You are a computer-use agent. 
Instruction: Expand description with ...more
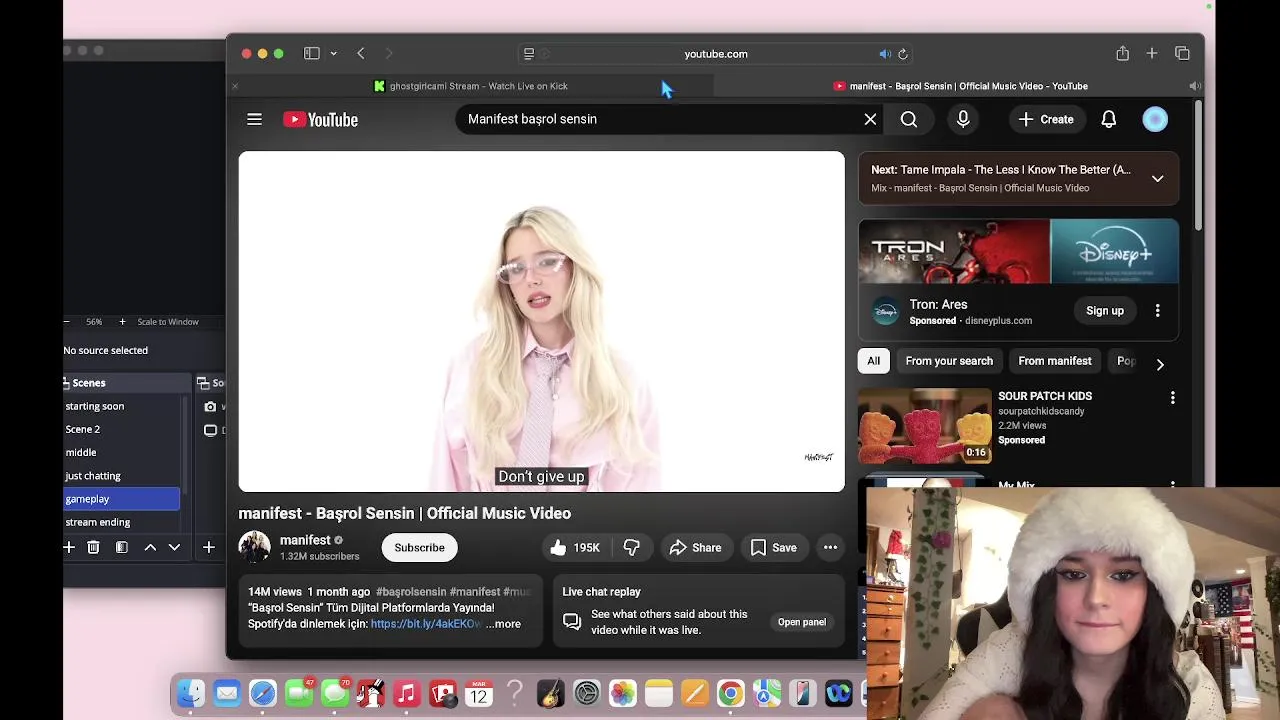(x=503, y=624)
